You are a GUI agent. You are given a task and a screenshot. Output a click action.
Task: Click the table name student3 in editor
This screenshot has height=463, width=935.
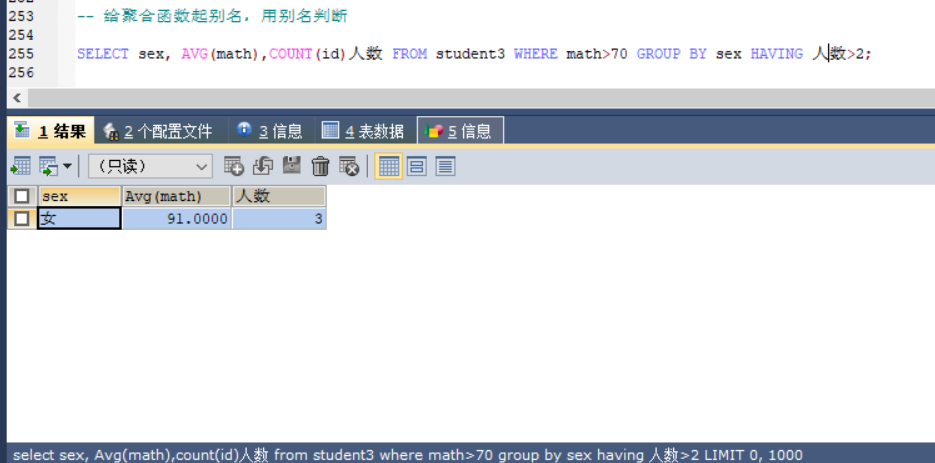pyautogui.click(x=470, y=54)
